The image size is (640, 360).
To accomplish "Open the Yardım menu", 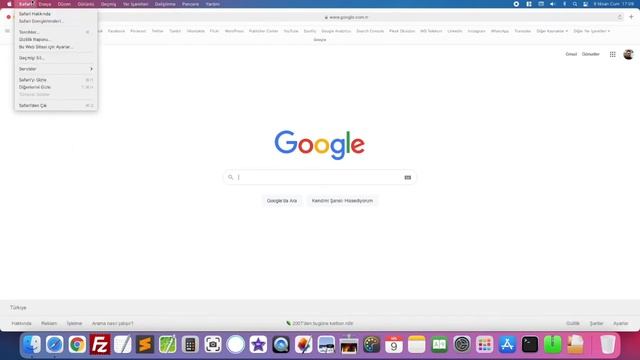I will click(x=213, y=4).
